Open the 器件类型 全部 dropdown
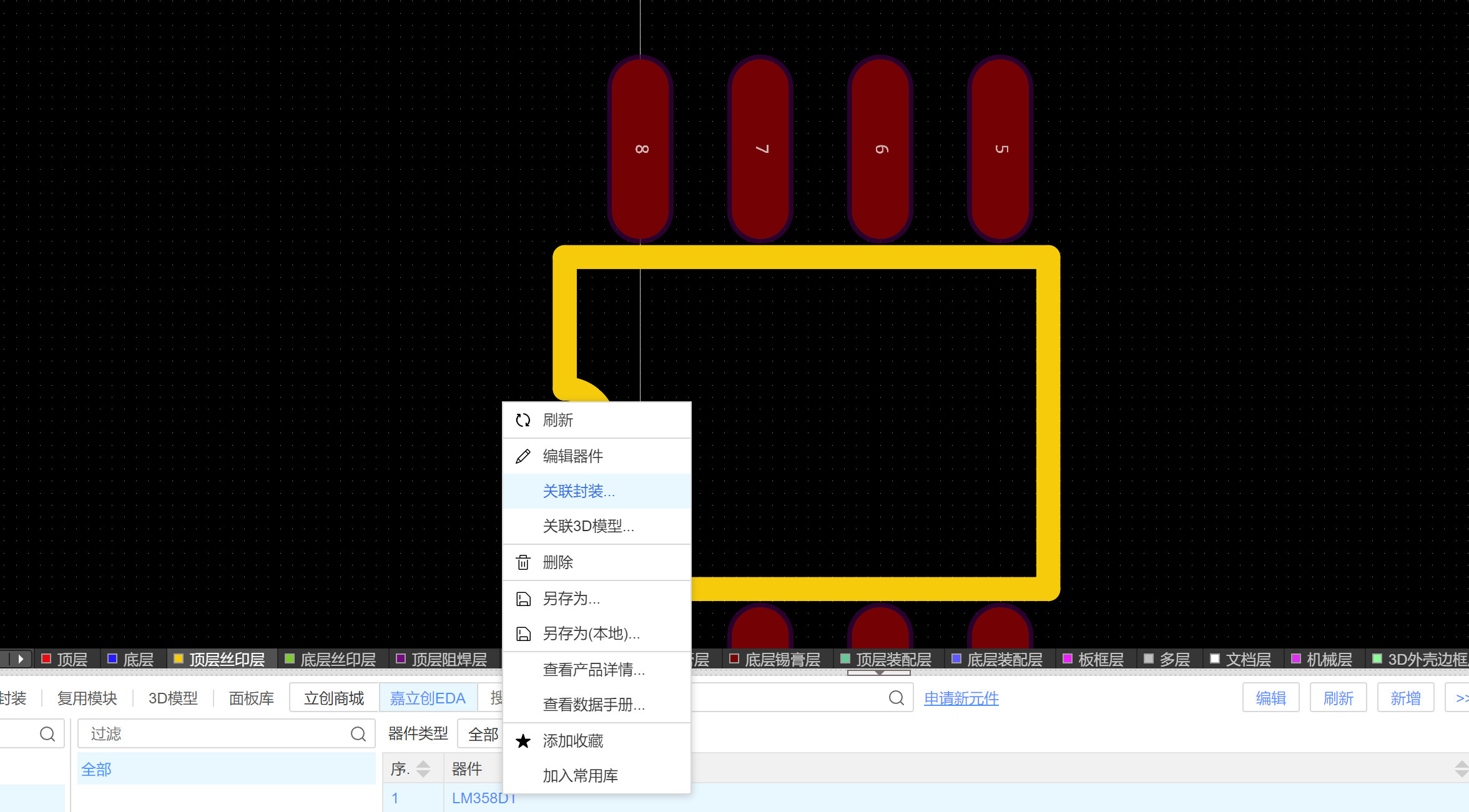Image resolution: width=1469 pixels, height=812 pixels. pos(483,734)
